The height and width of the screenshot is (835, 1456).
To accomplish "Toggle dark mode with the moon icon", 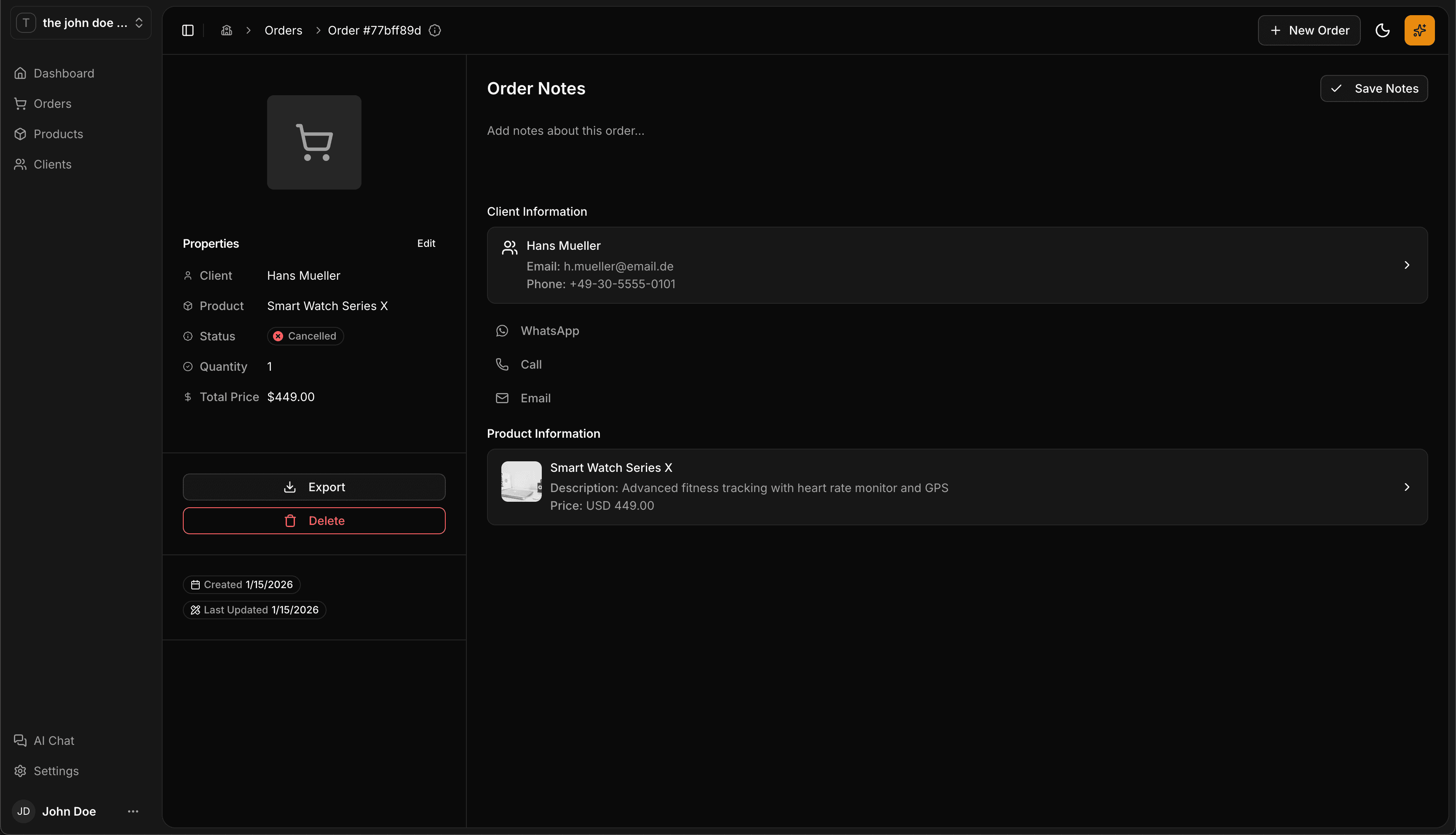I will click(x=1383, y=30).
